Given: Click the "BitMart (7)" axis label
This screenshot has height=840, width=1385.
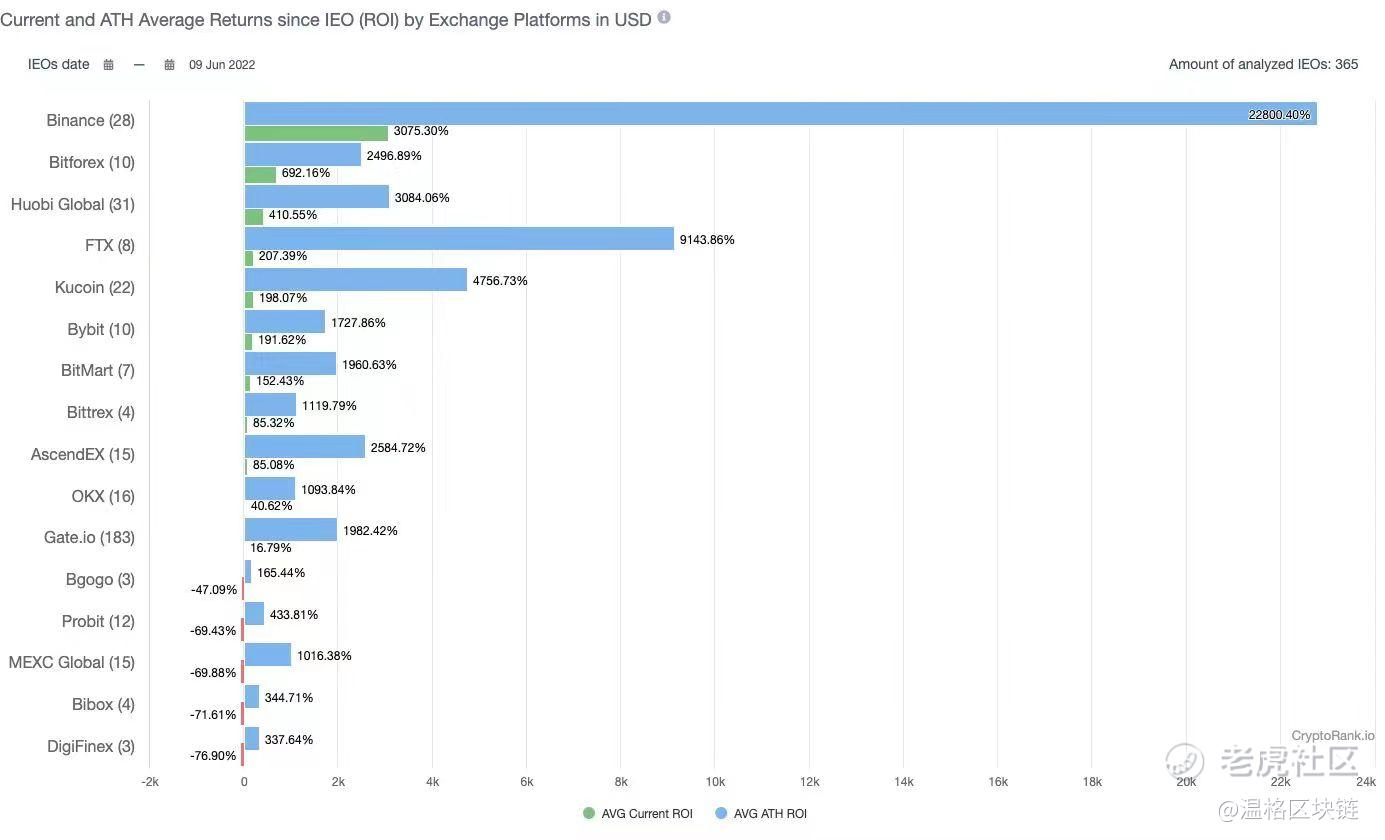Looking at the screenshot, I should point(98,371).
